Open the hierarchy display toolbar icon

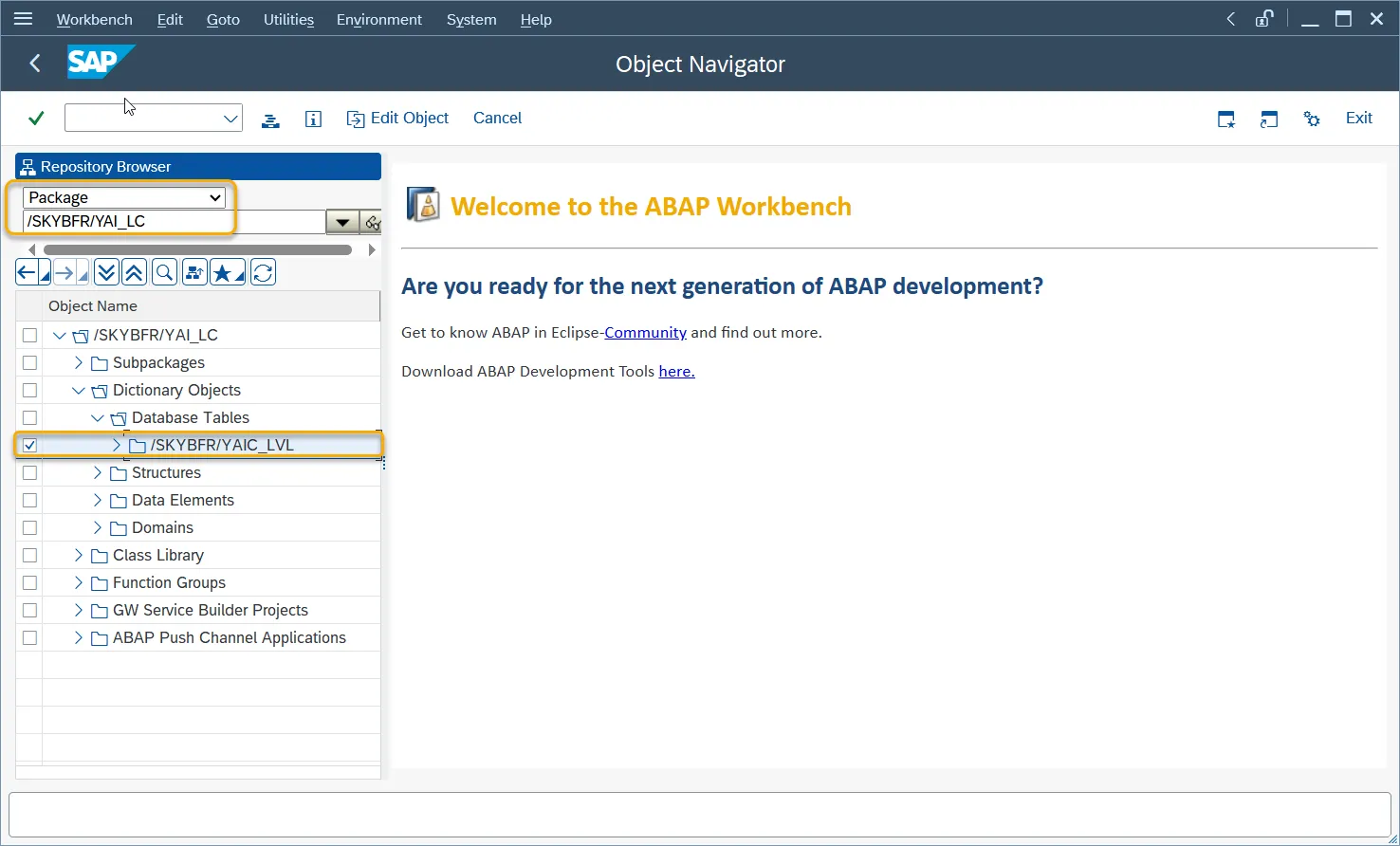[270, 120]
